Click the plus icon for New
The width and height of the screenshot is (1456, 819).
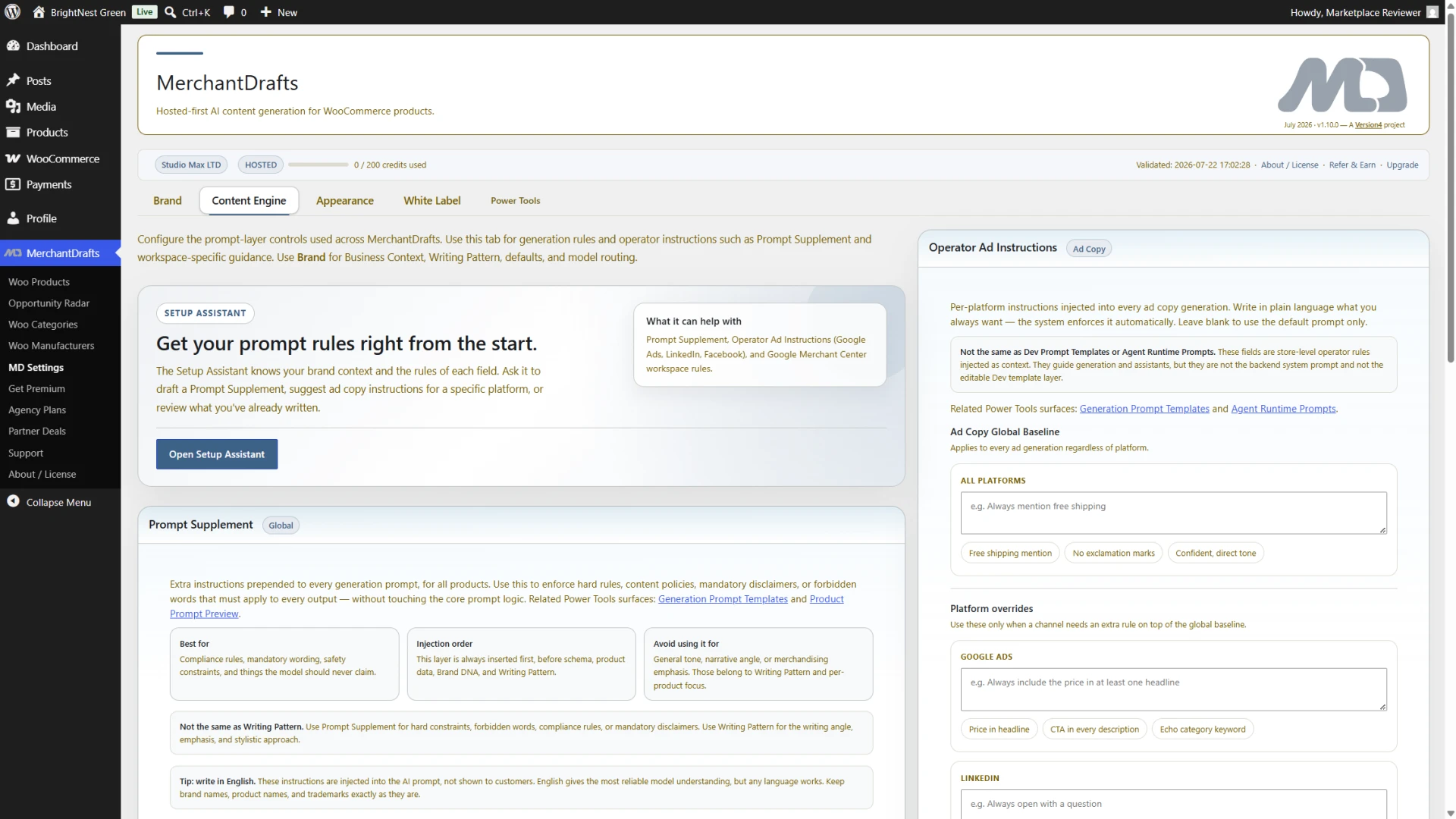point(265,12)
